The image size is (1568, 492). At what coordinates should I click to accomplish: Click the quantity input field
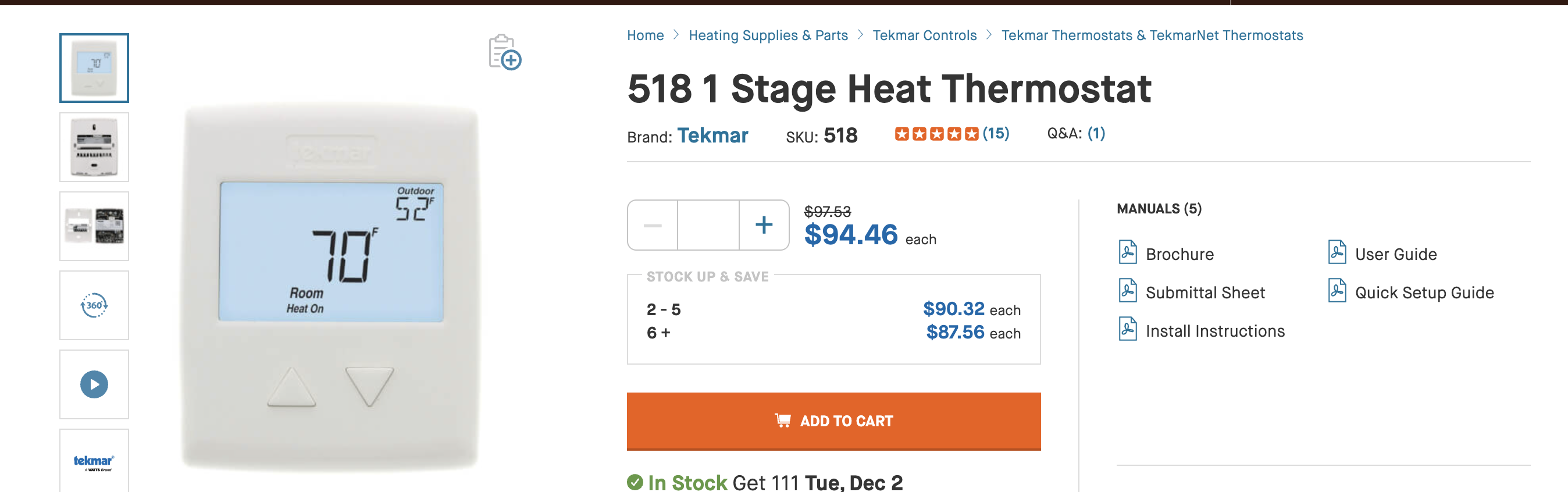pyautogui.click(x=708, y=225)
